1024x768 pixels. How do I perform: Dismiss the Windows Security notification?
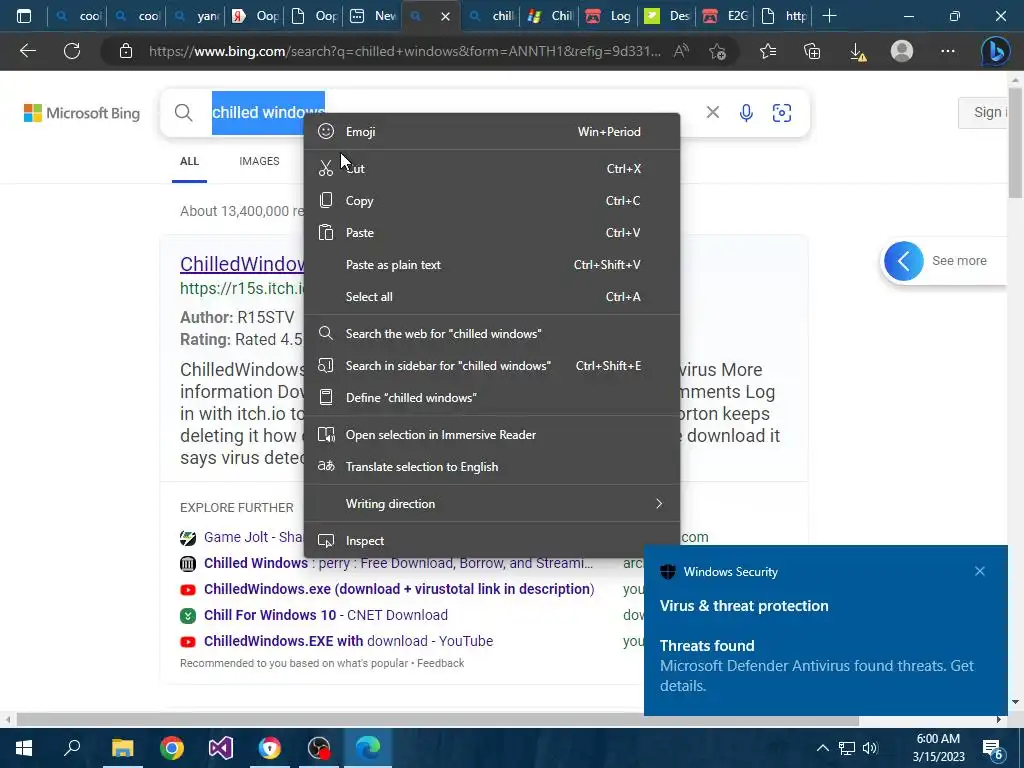tap(980, 571)
